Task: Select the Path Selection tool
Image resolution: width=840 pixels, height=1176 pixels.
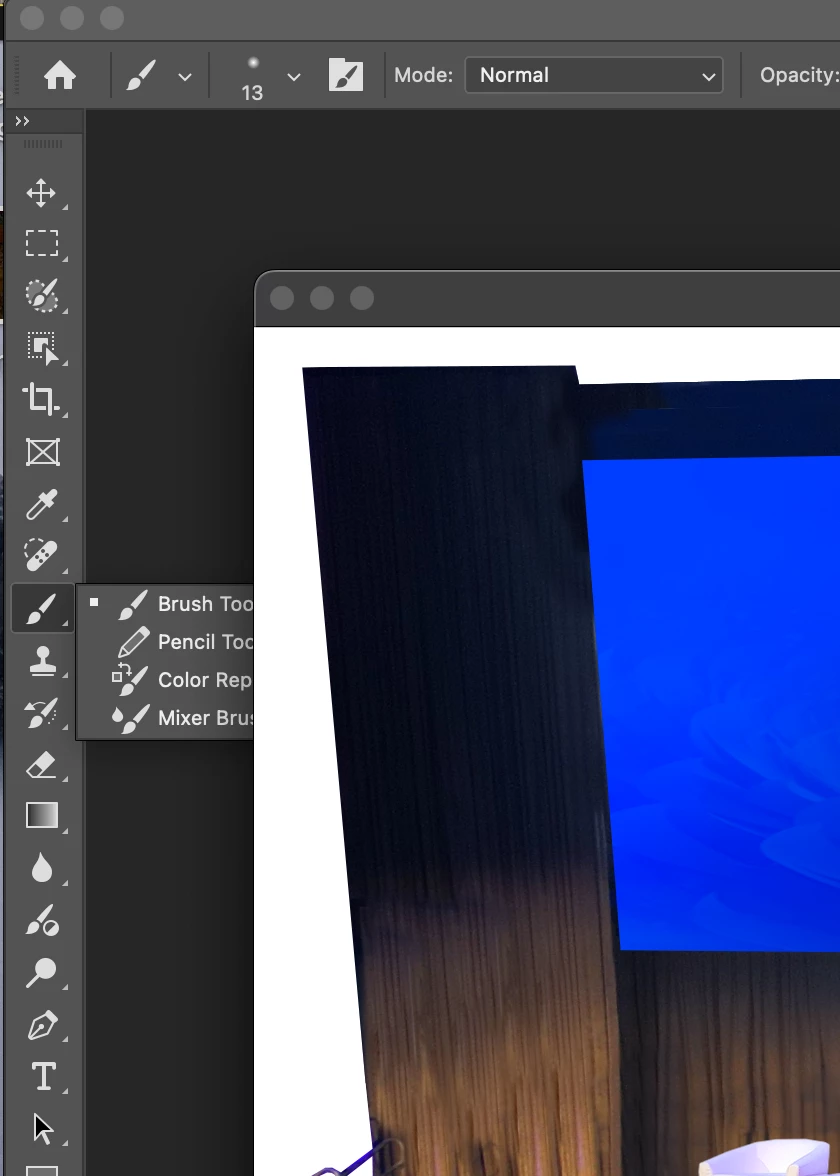Action: coord(43,1128)
